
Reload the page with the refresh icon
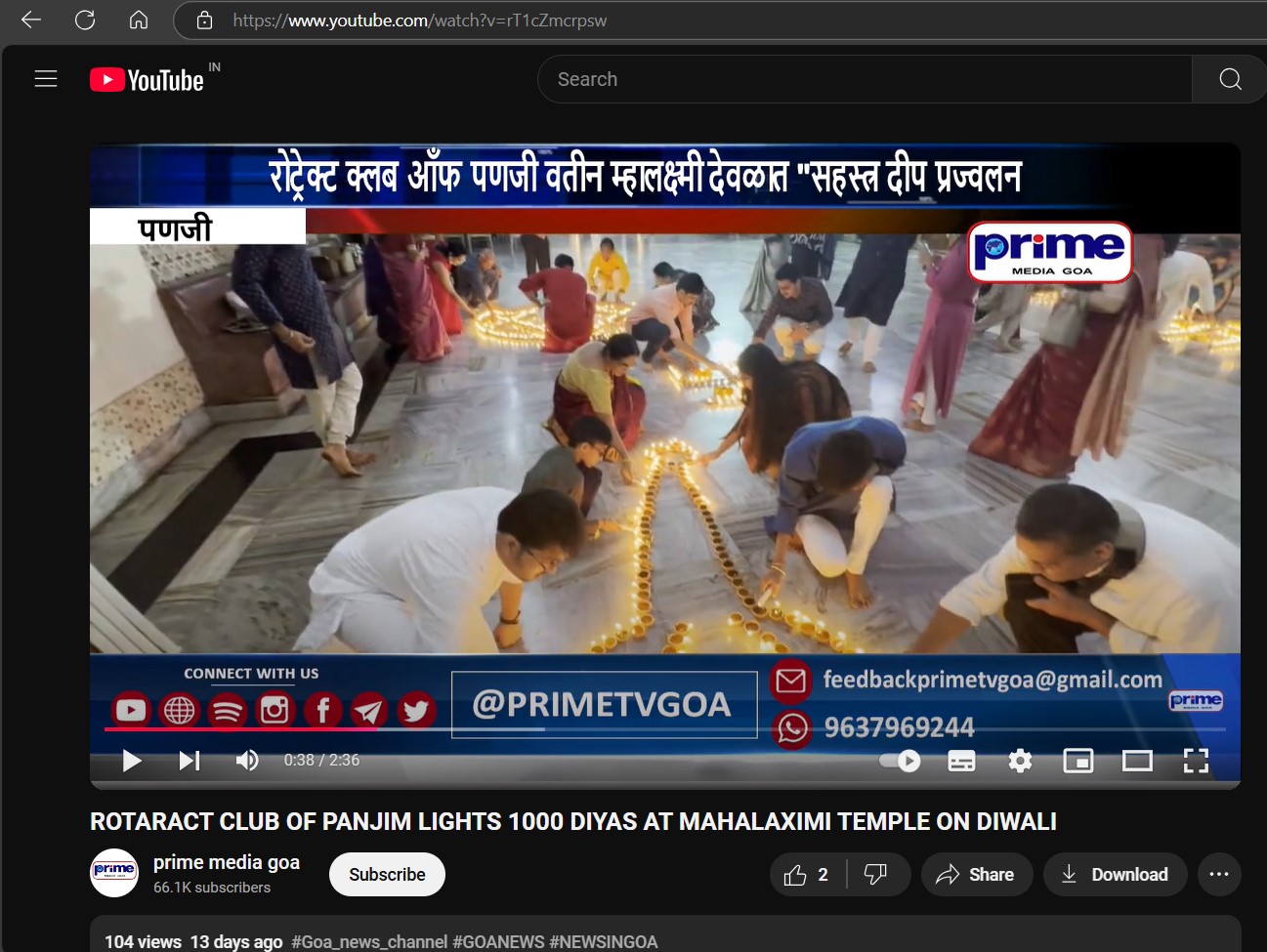click(x=85, y=20)
